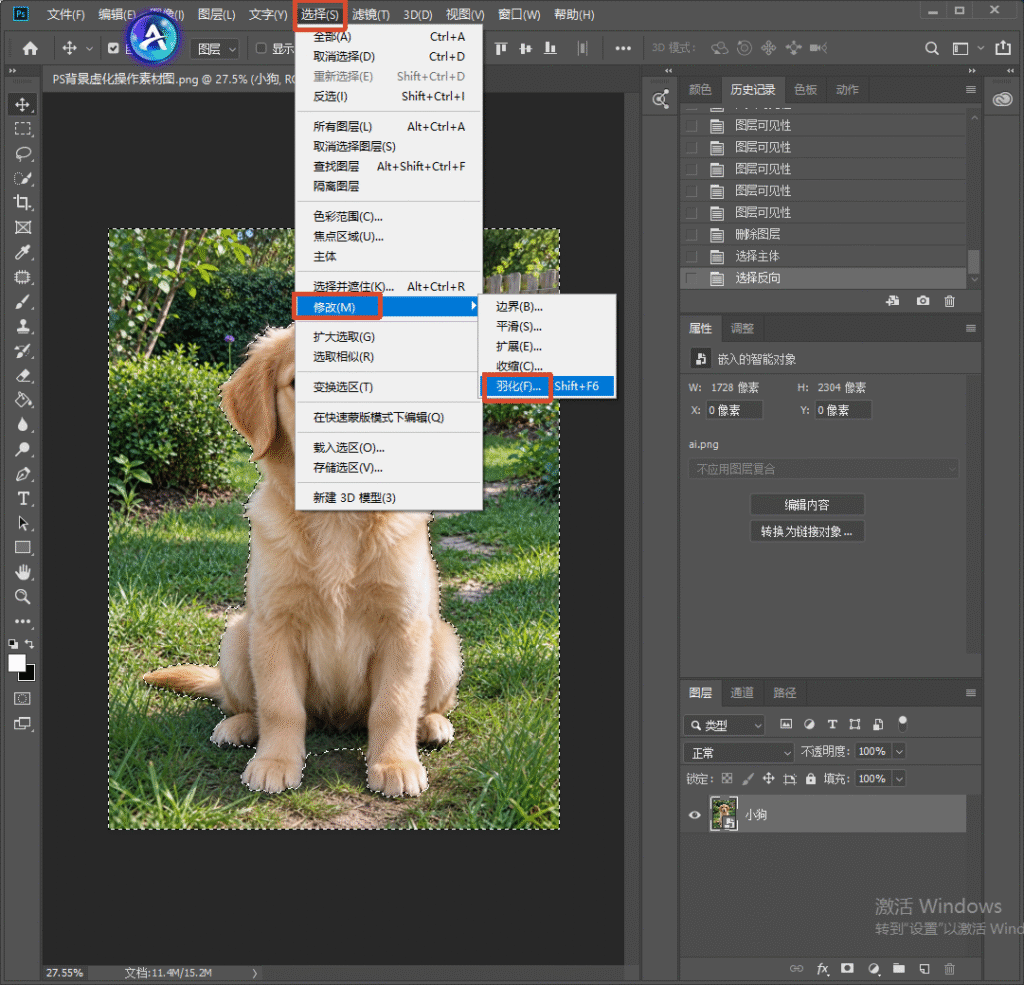
Task: Expand the 不透明度 opacity dropdown arrow
Action: click(899, 752)
